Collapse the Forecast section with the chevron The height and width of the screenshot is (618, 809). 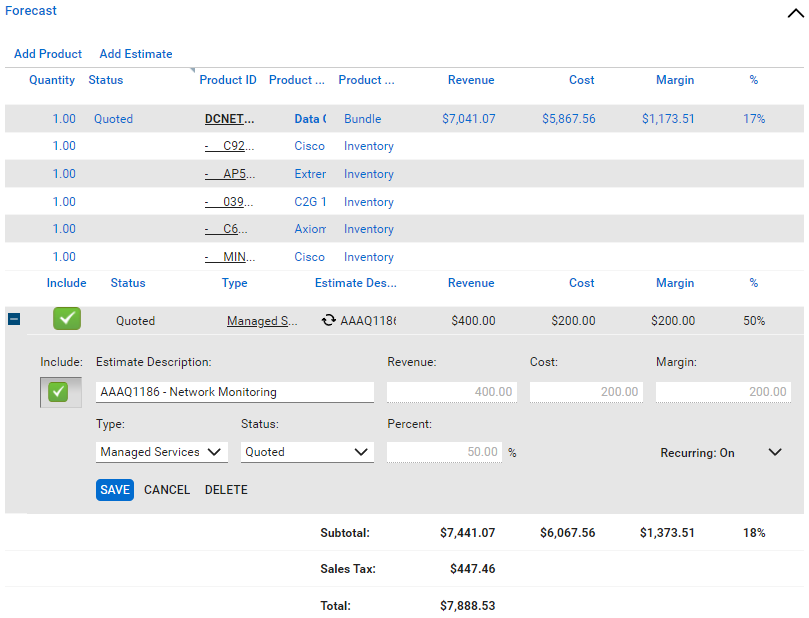793,12
